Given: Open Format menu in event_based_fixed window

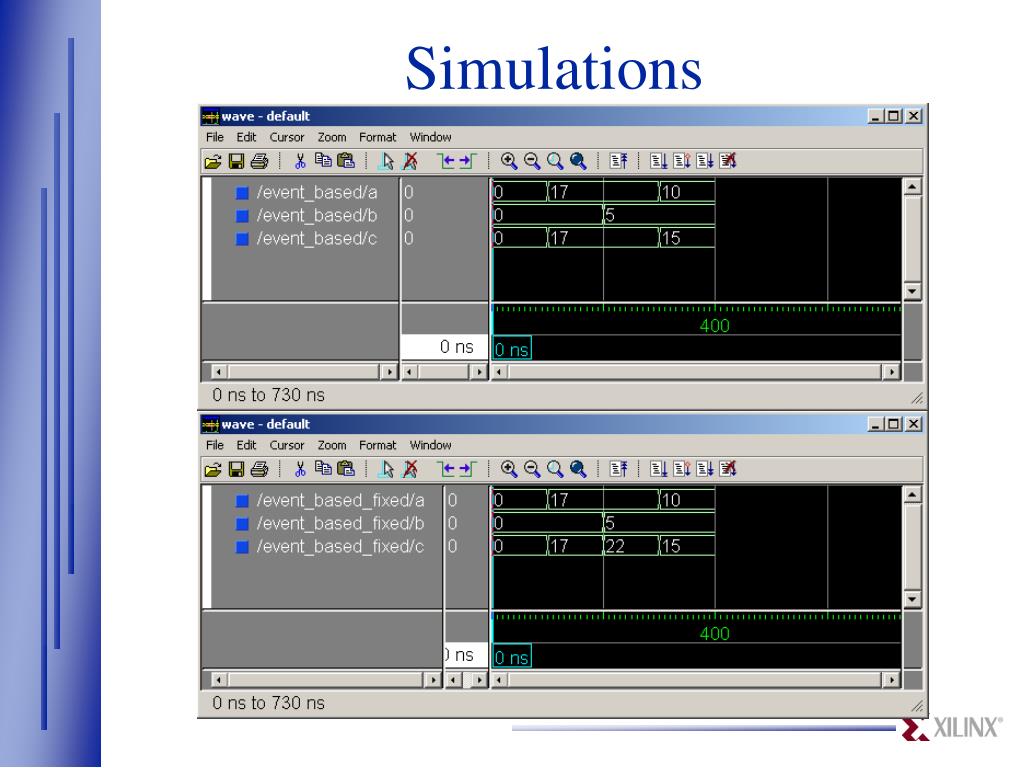Looking at the screenshot, I should (377, 445).
